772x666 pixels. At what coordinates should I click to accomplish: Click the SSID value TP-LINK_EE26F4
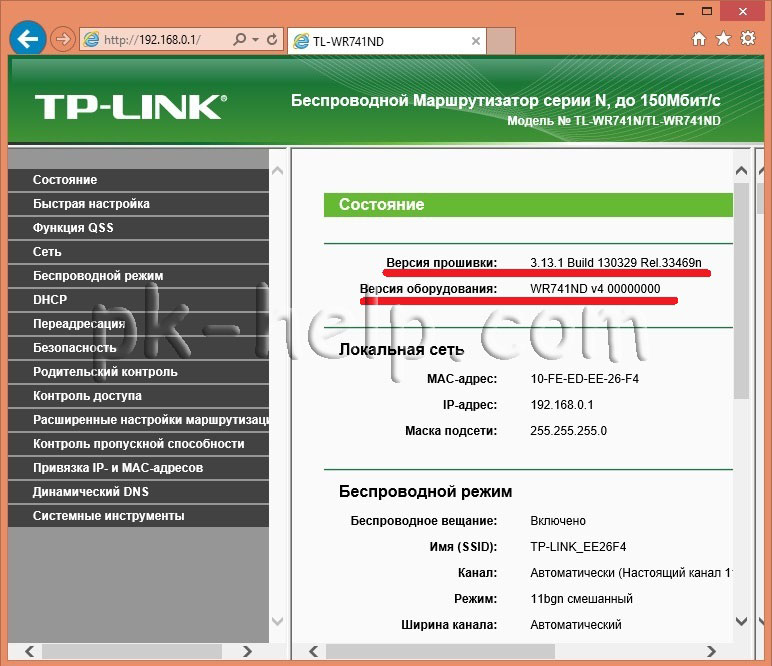pos(578,546)
